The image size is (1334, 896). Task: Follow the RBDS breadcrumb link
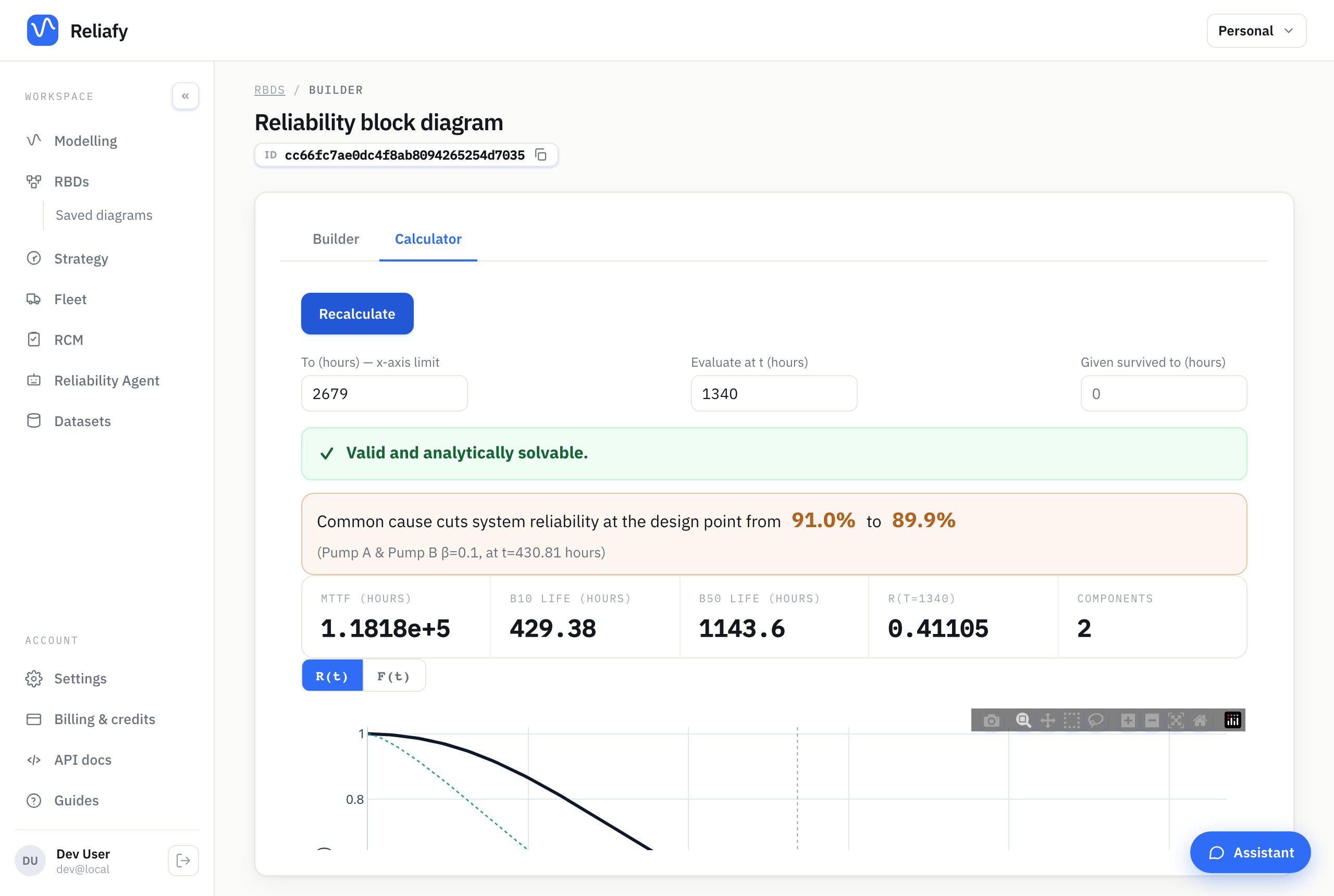pyautogui.click(x=269, y=90)
